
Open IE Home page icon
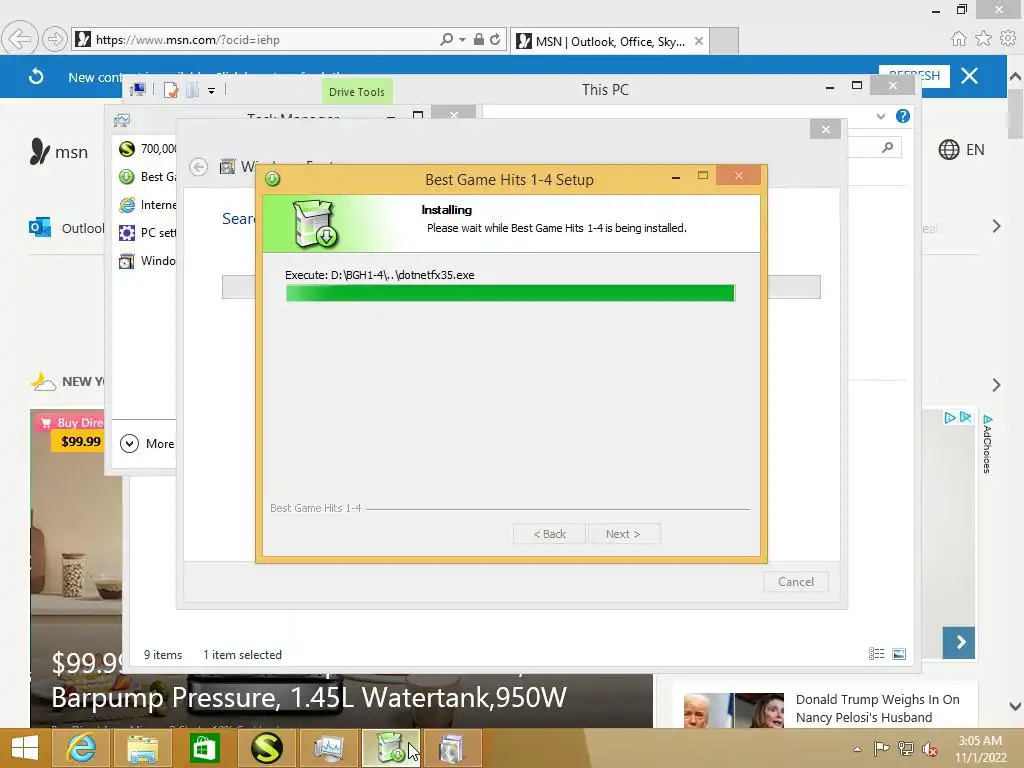point(958,39)
